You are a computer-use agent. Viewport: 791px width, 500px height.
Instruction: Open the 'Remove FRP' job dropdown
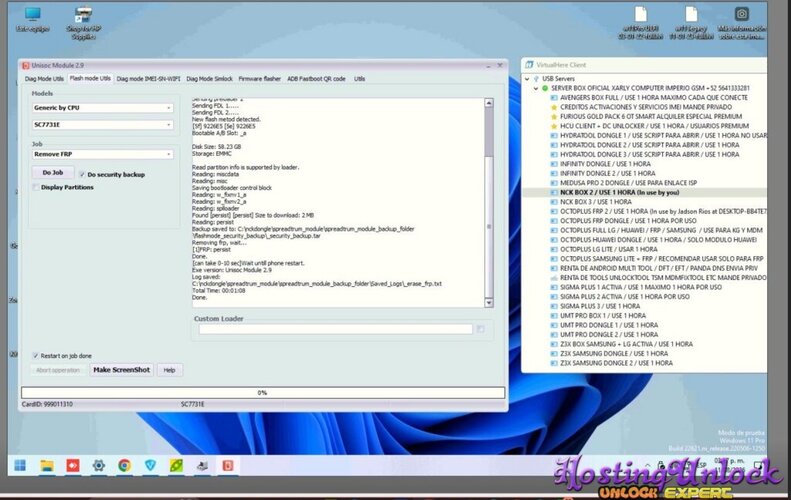[102, 154]
